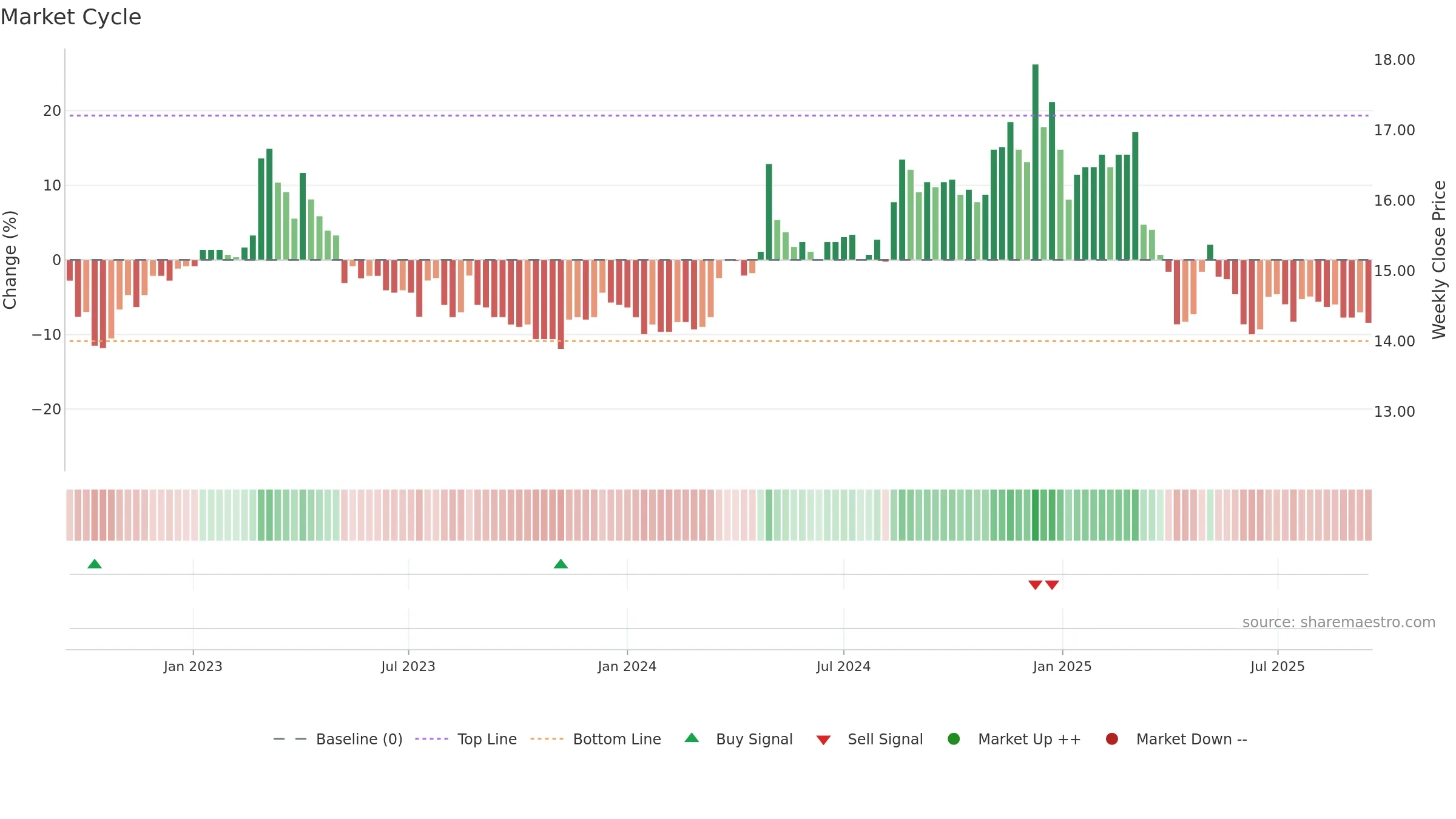Toggle the Market Up ++ legend item

(1014, 739)
